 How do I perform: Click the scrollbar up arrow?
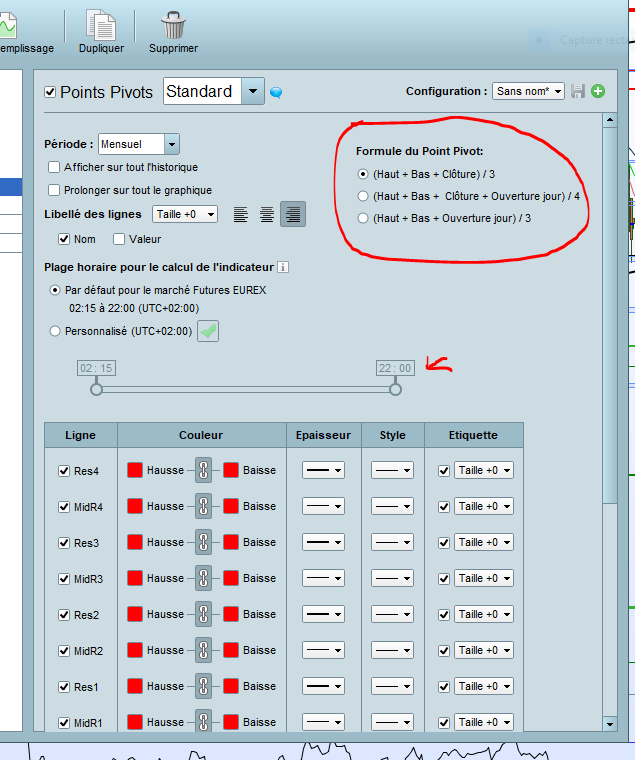pyautogui.click(x=610, y=119)
